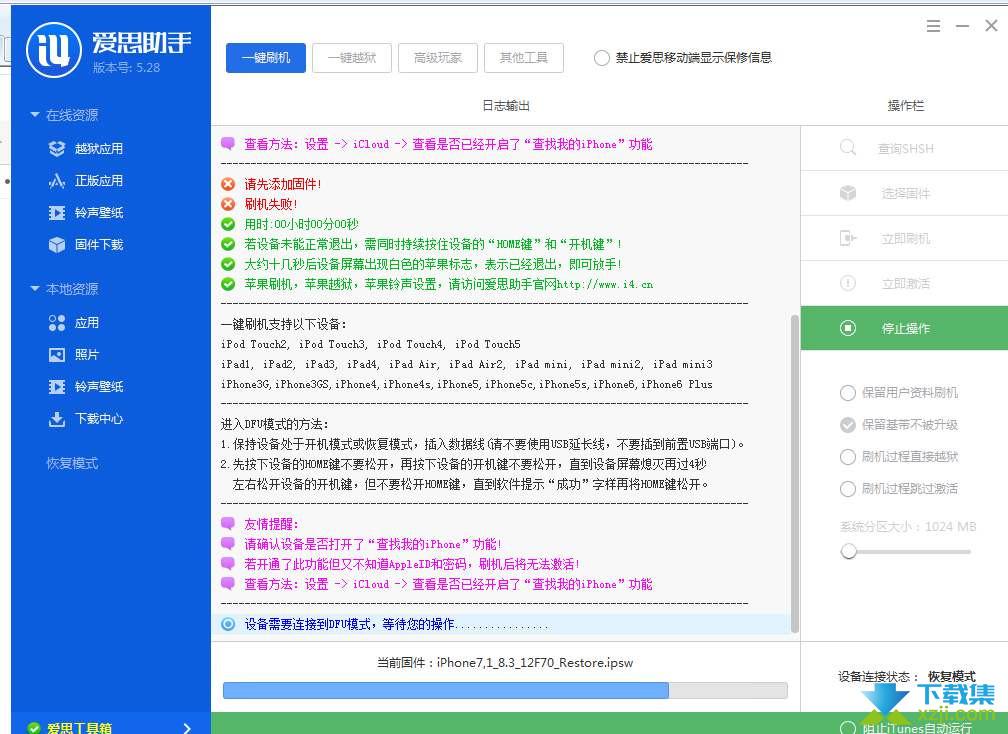Click the 铃声壁纸 icon under 在线资源
Screen dimensions: 1008x734
pyautogui.click(x=57, y=213)
